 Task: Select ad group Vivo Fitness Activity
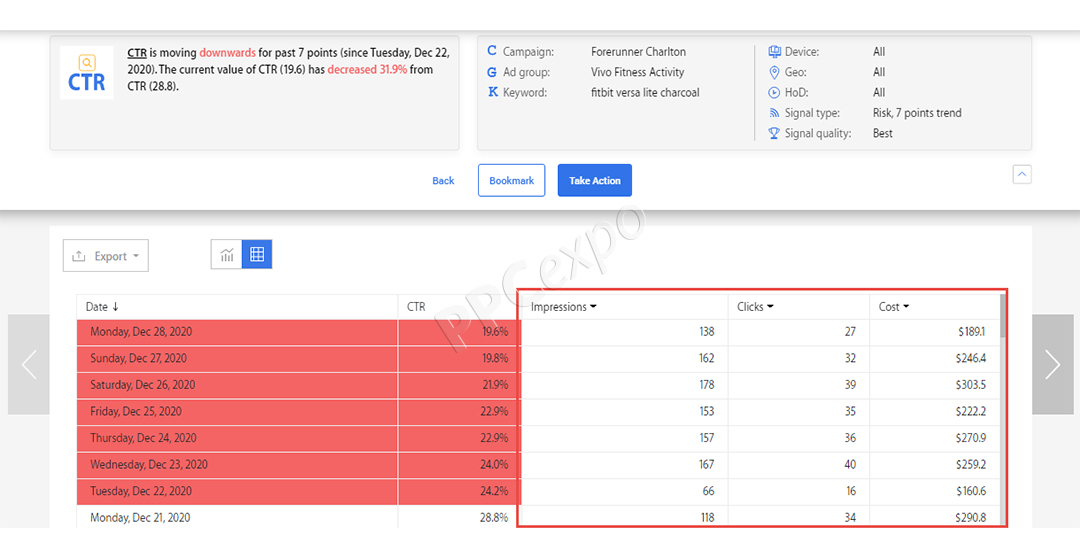pos(638,72)
